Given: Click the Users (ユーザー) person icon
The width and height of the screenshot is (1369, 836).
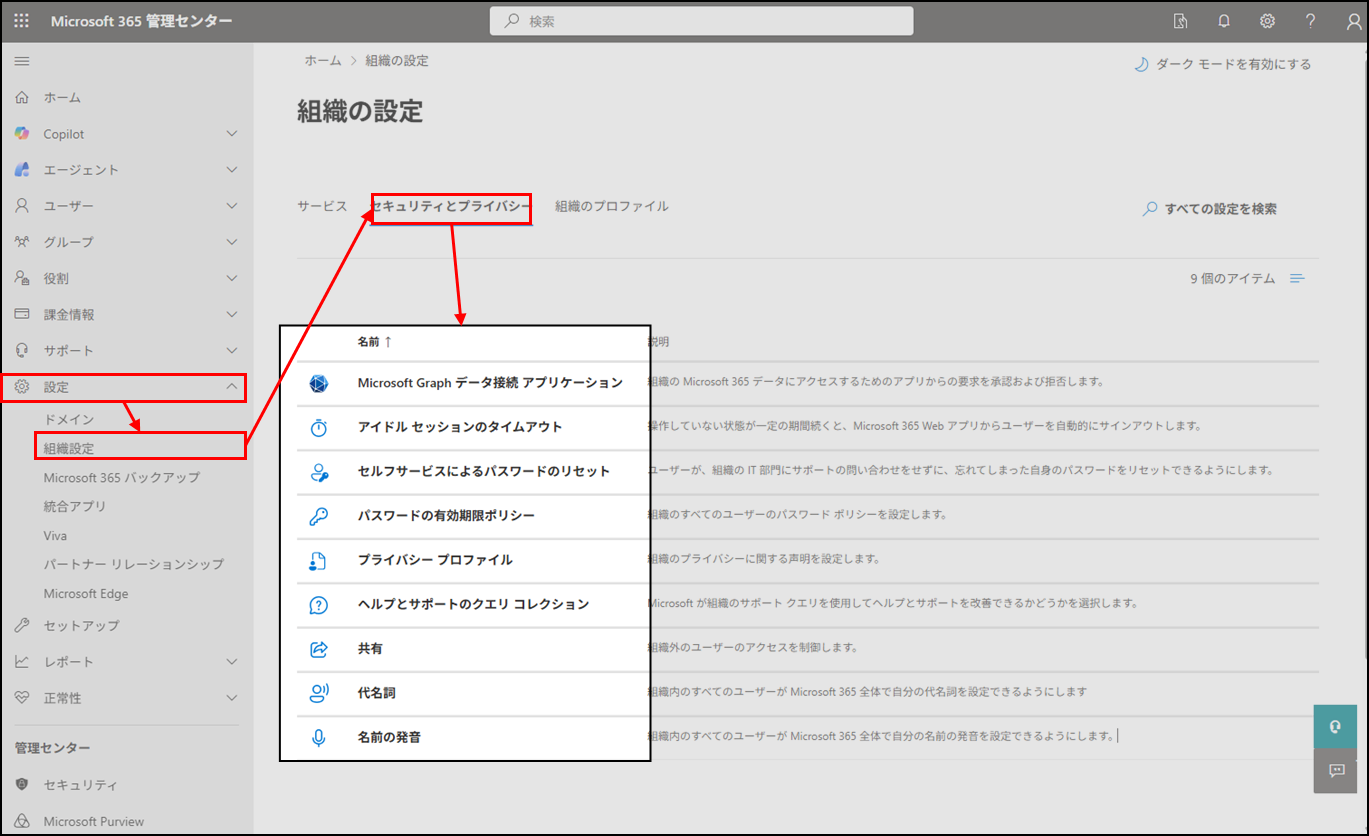Looking at the screenshot, I should coord(22,206).
